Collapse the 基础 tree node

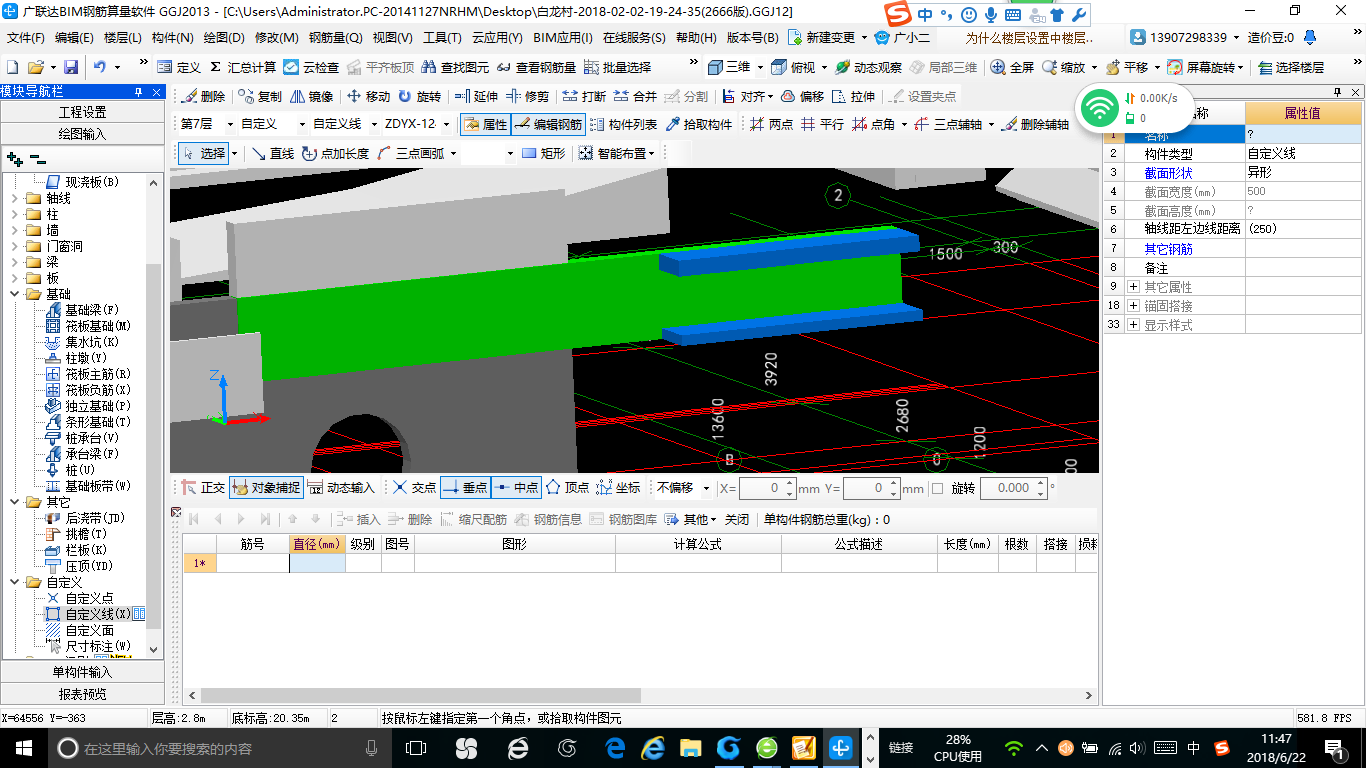(x=15, y=294)
